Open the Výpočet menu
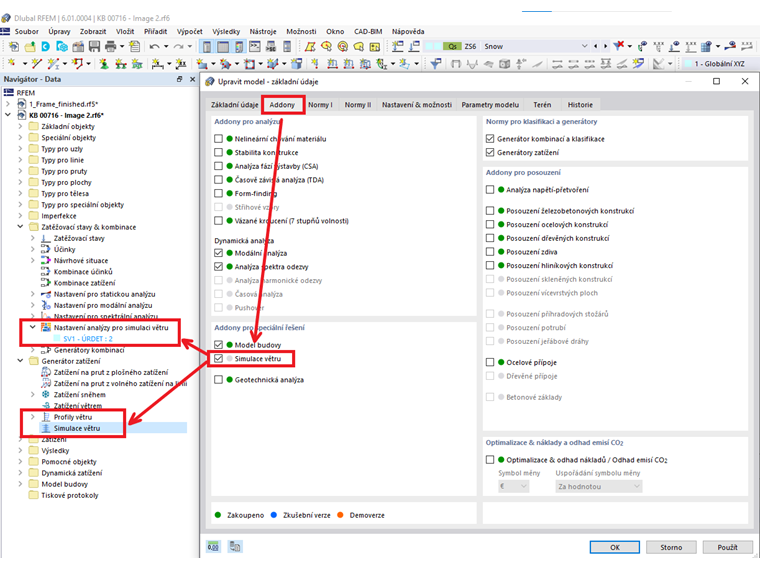This screenshot has width=760, height=570. (x=190, y=31)
